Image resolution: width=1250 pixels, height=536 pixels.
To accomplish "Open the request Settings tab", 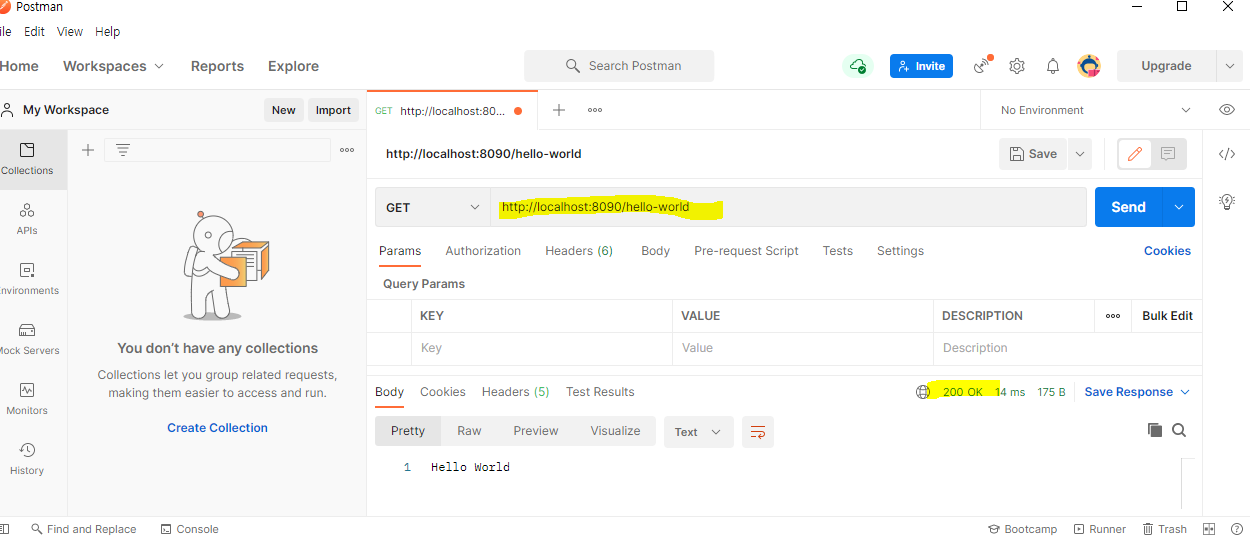I will 900,251.
